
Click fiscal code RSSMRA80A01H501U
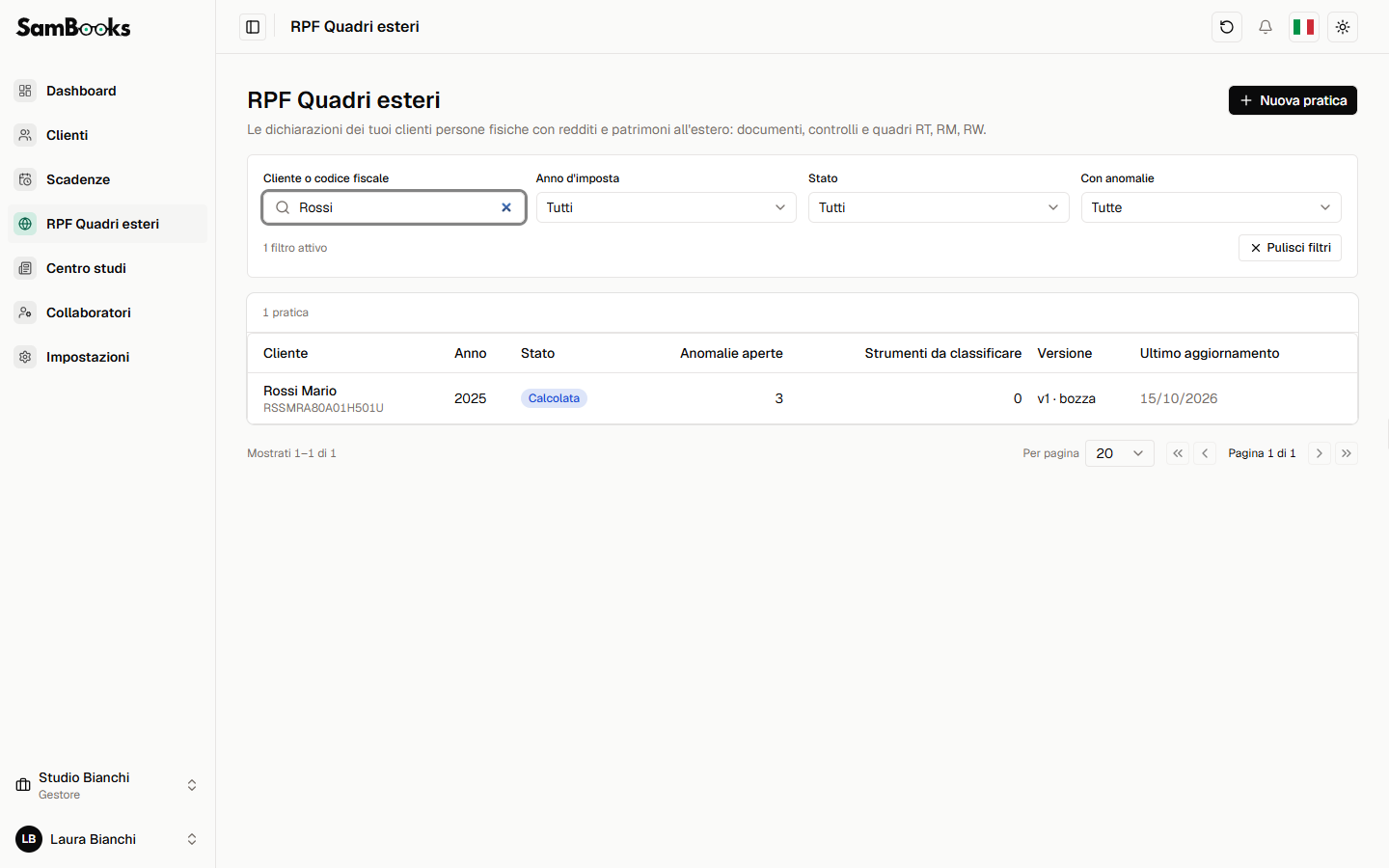323,408
